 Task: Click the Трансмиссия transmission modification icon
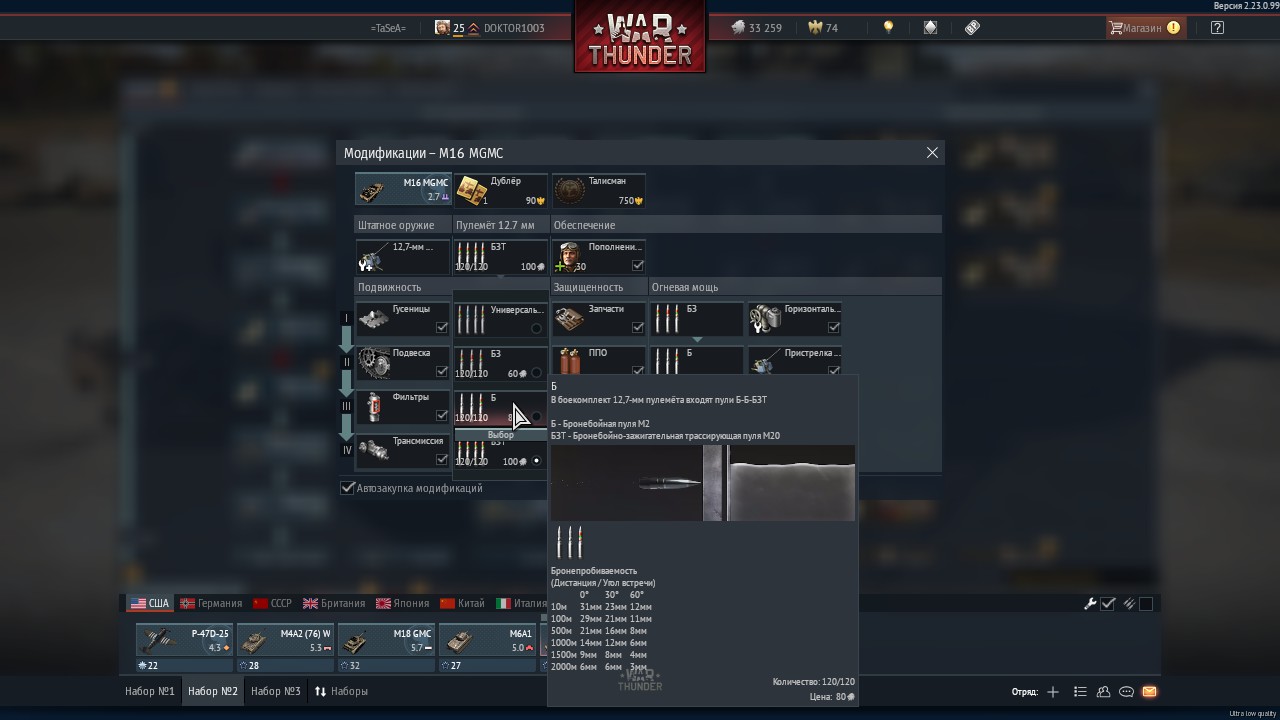click(x=374, y=451)
